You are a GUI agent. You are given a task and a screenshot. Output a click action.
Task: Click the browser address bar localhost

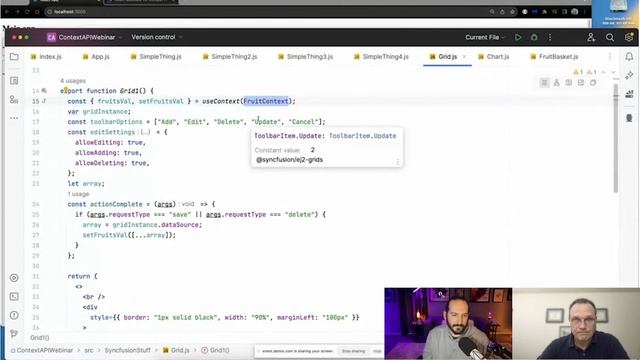[x=70, y=12]
